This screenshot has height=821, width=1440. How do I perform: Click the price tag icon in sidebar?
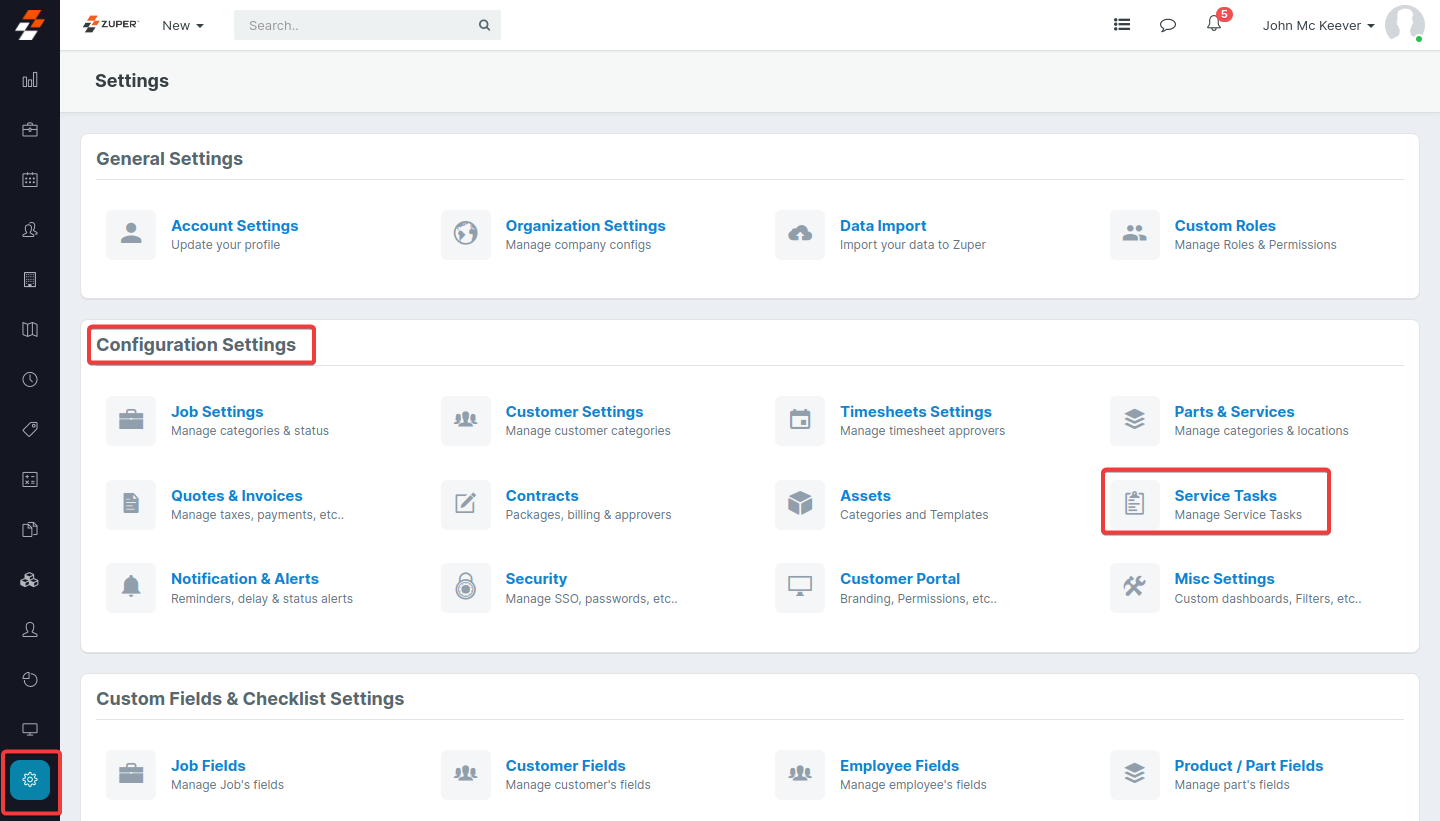point(30,430)
